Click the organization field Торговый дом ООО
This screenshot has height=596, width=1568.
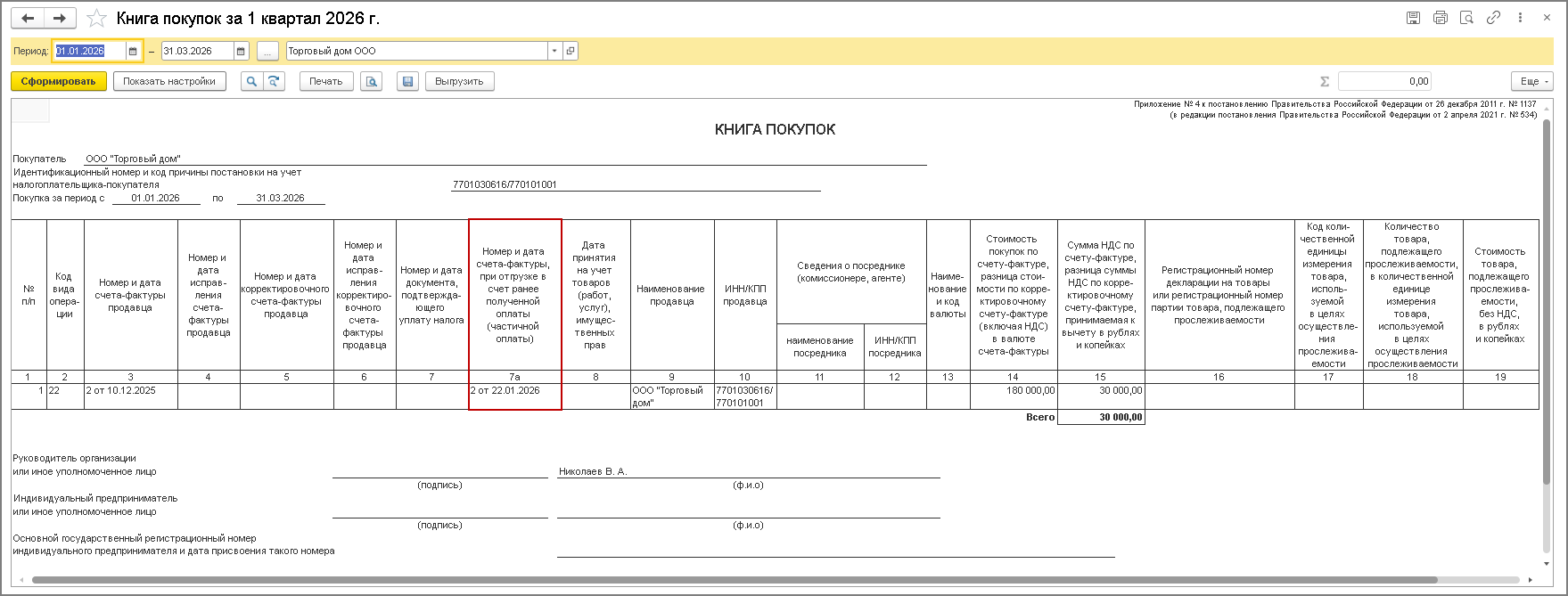click(416, 52)
